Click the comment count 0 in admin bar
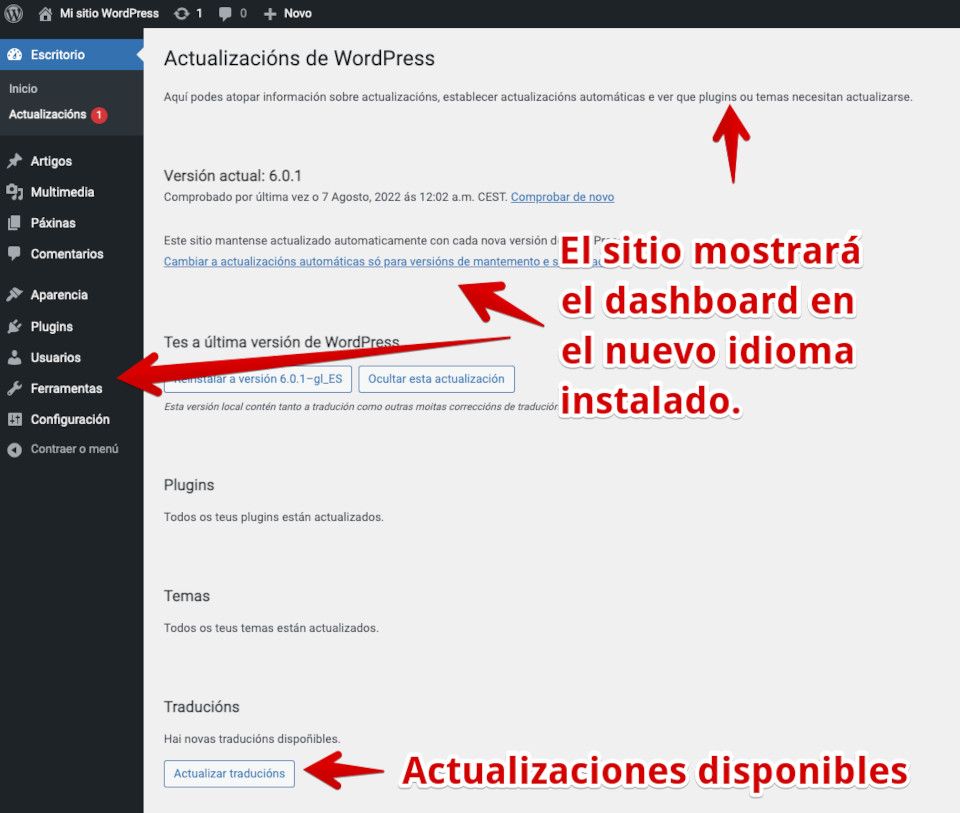 click(243, 13)
